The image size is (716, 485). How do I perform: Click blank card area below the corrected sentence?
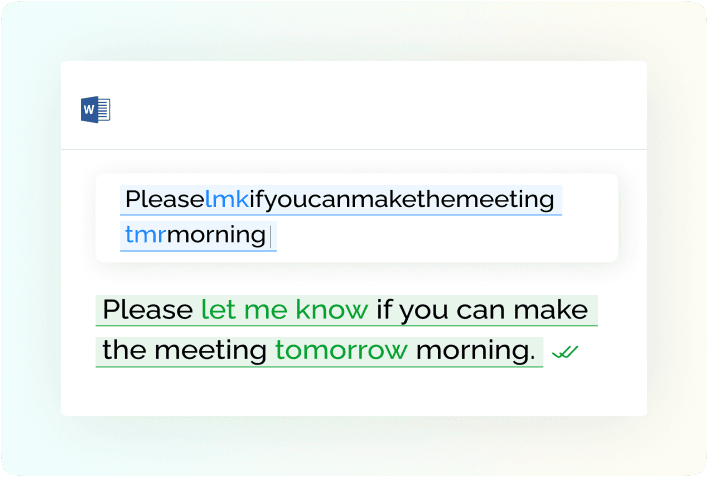(354, 392)
